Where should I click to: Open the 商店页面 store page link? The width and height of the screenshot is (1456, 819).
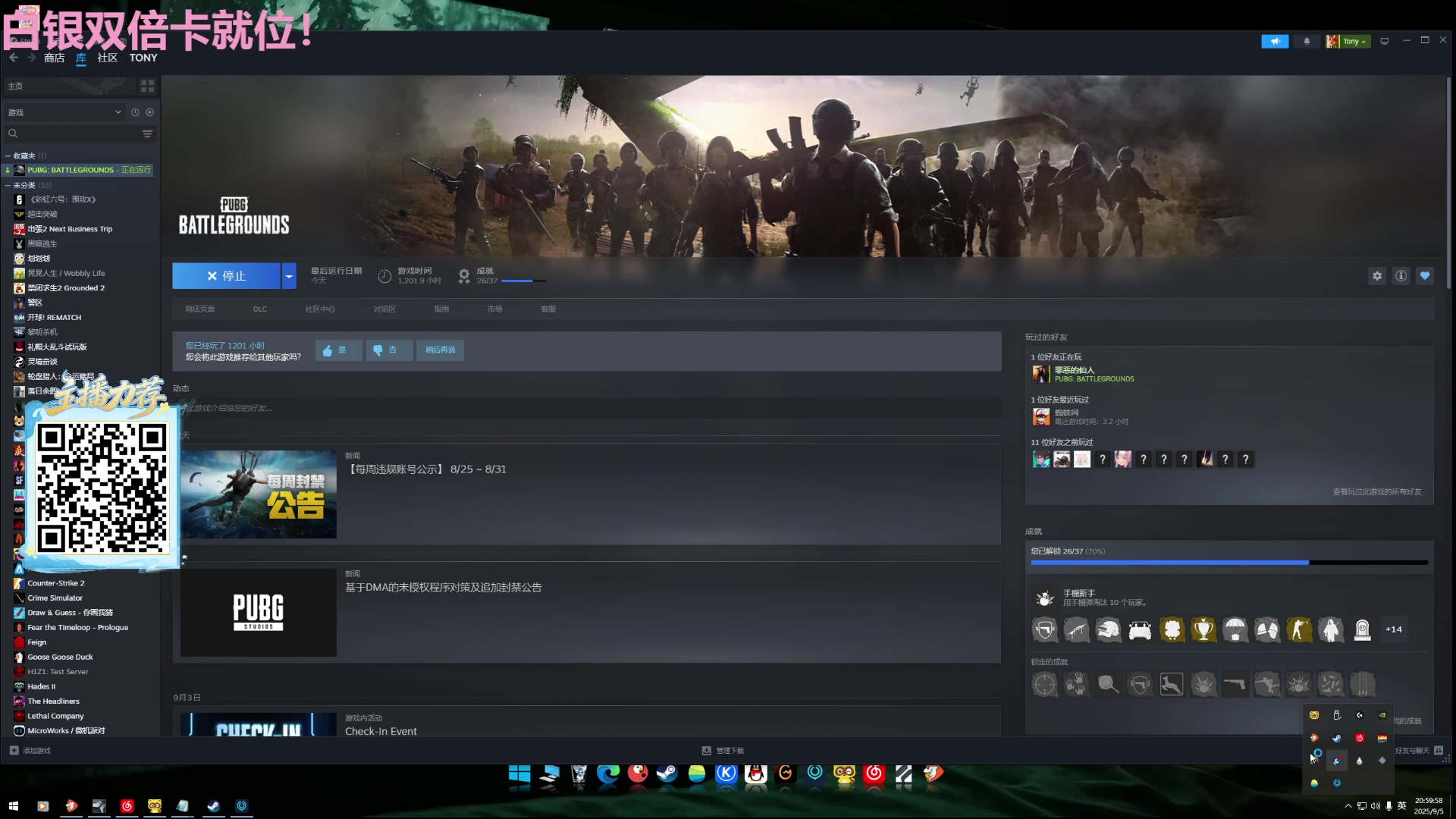coord(200,309)
